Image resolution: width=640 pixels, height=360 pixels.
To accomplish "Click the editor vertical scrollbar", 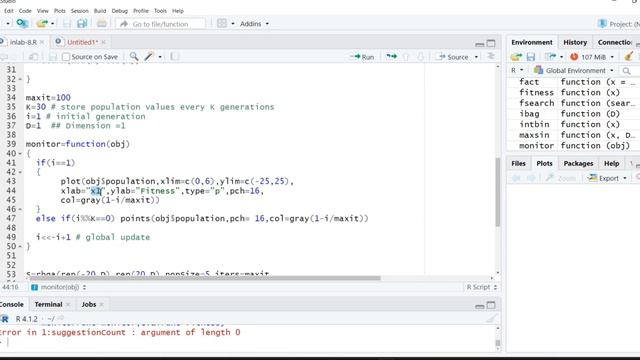I will coord(498,192).
